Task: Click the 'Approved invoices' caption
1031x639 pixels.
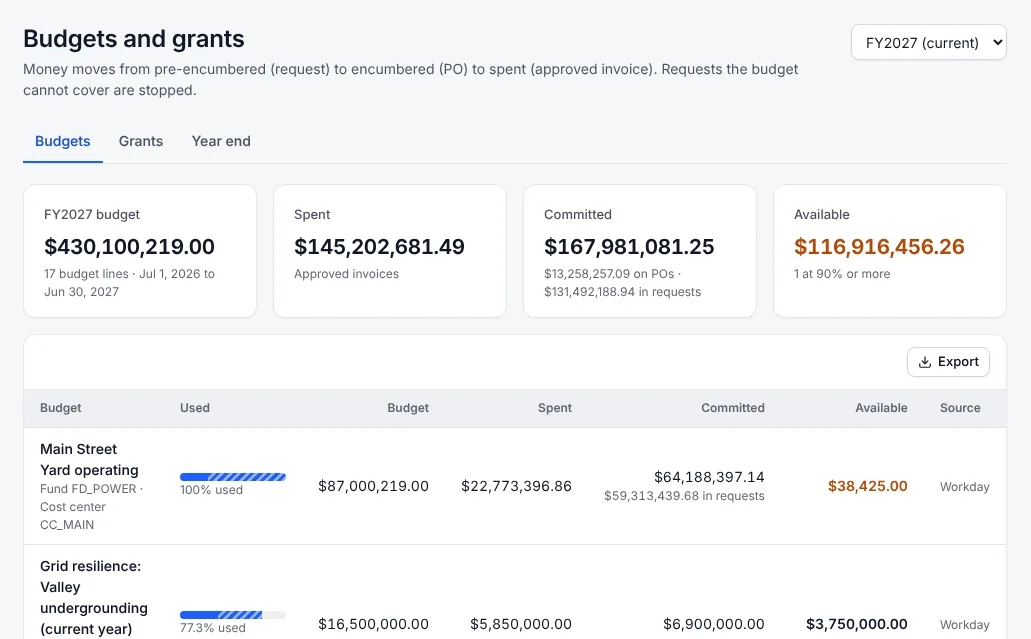Action: [x=347, y=274]
